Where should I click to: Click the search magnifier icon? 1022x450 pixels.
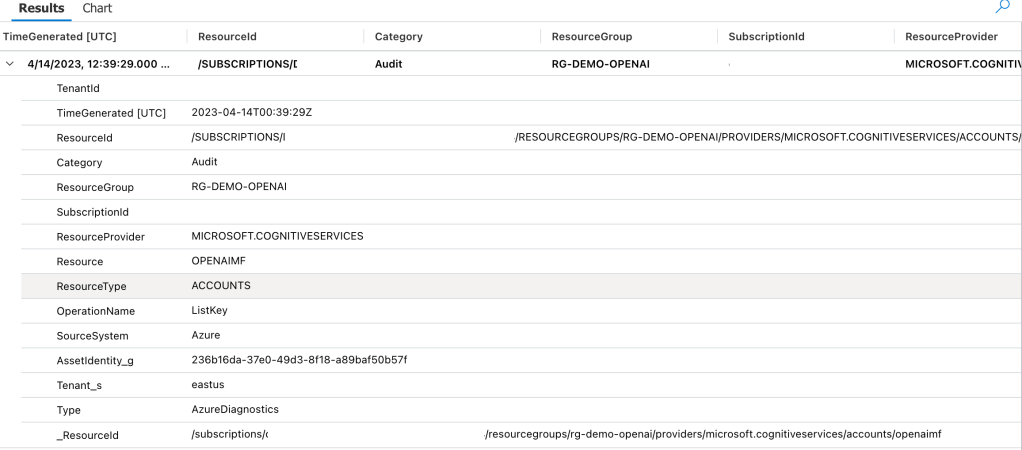1002,7
